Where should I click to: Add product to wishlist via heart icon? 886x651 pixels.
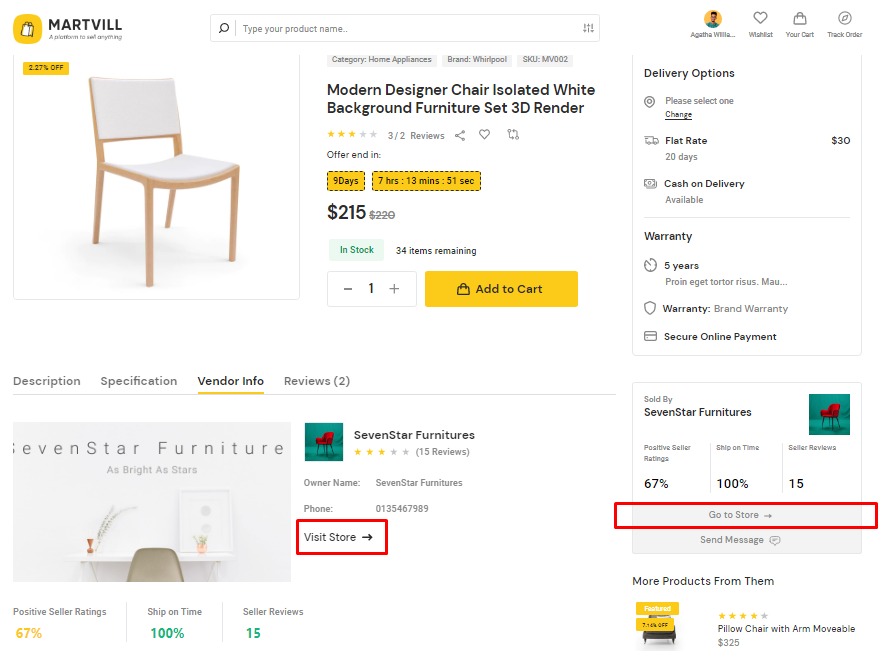tap(485, 135)
